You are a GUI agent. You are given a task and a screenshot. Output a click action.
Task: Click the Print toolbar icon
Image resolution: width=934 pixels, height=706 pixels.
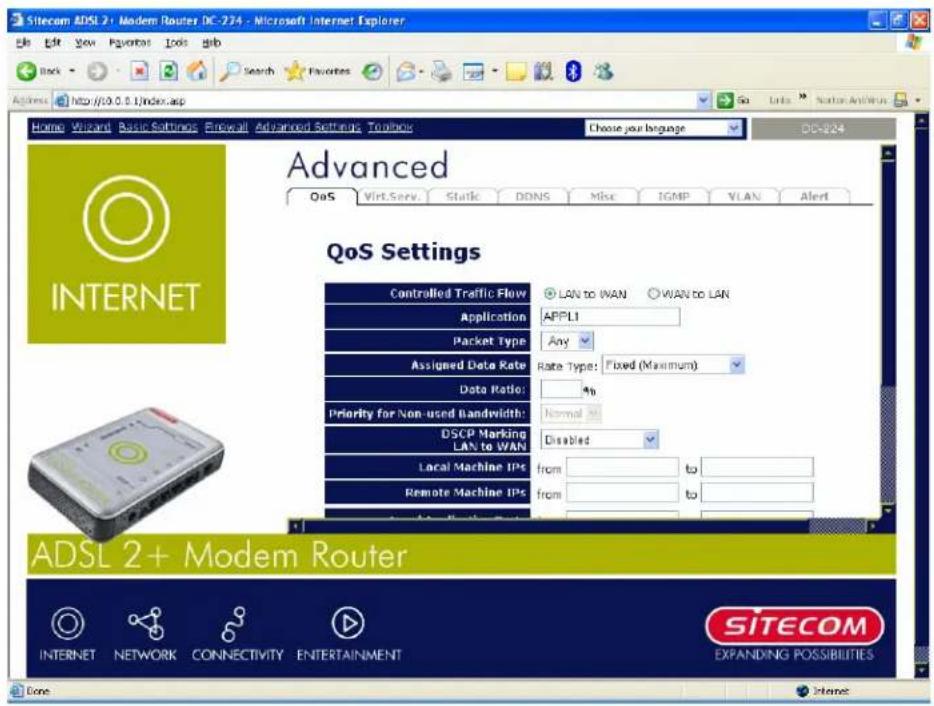click(441, 71)
